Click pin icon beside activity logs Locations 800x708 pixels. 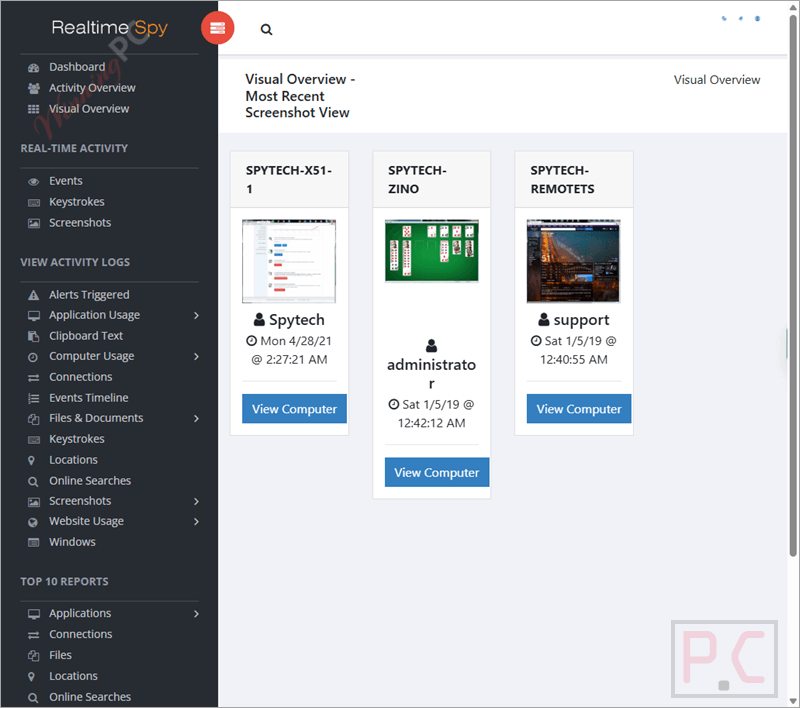32,461
